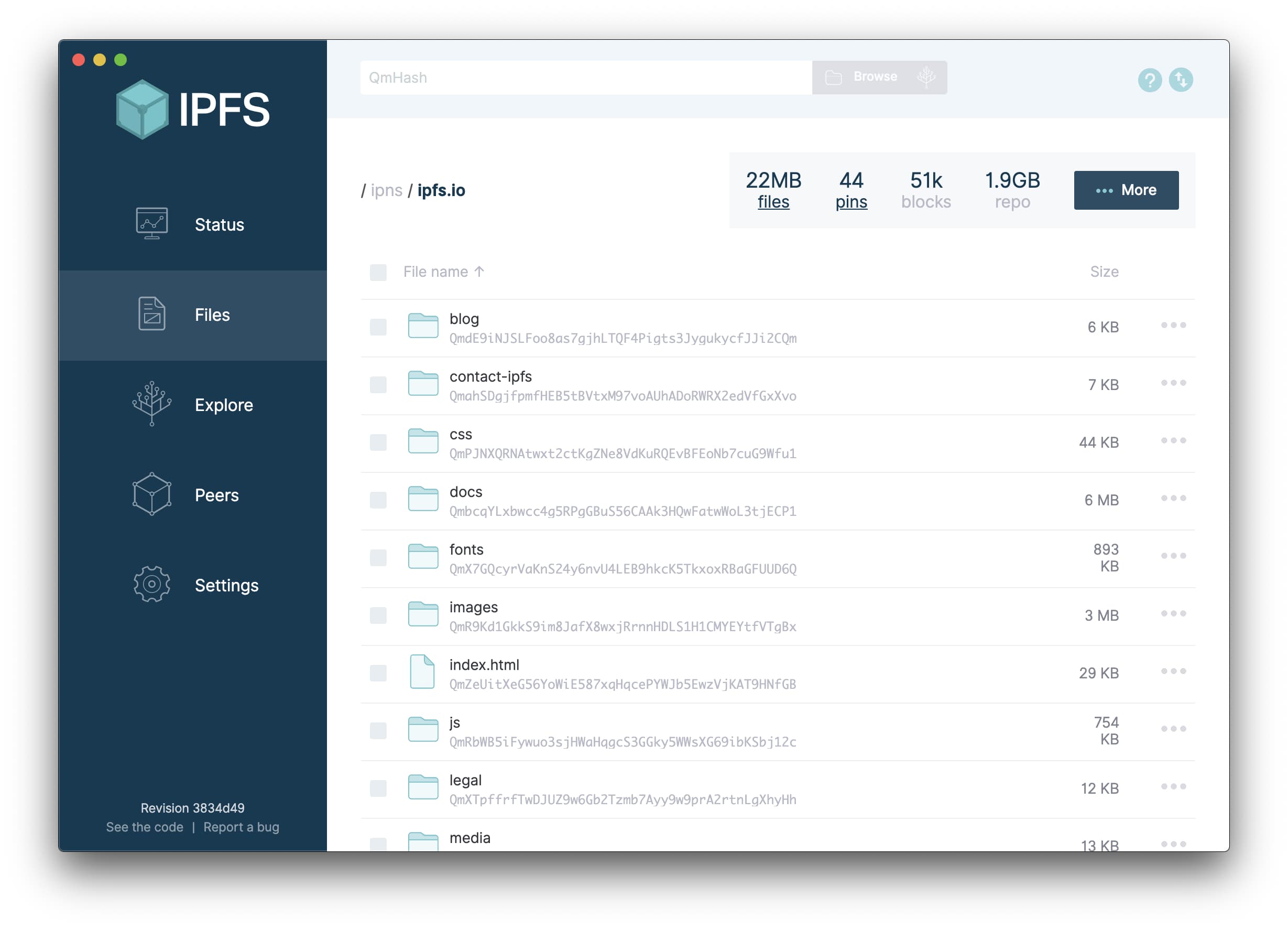Screen dimensions: 1288x929
Task: Click the help question mark icon
Action: pos(1151,80)
